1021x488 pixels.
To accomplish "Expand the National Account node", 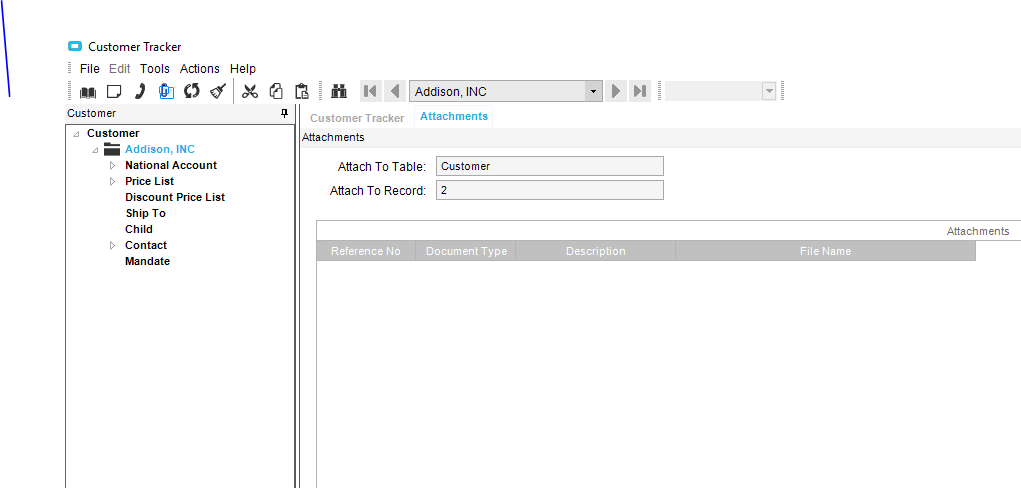I will point(112,165).
